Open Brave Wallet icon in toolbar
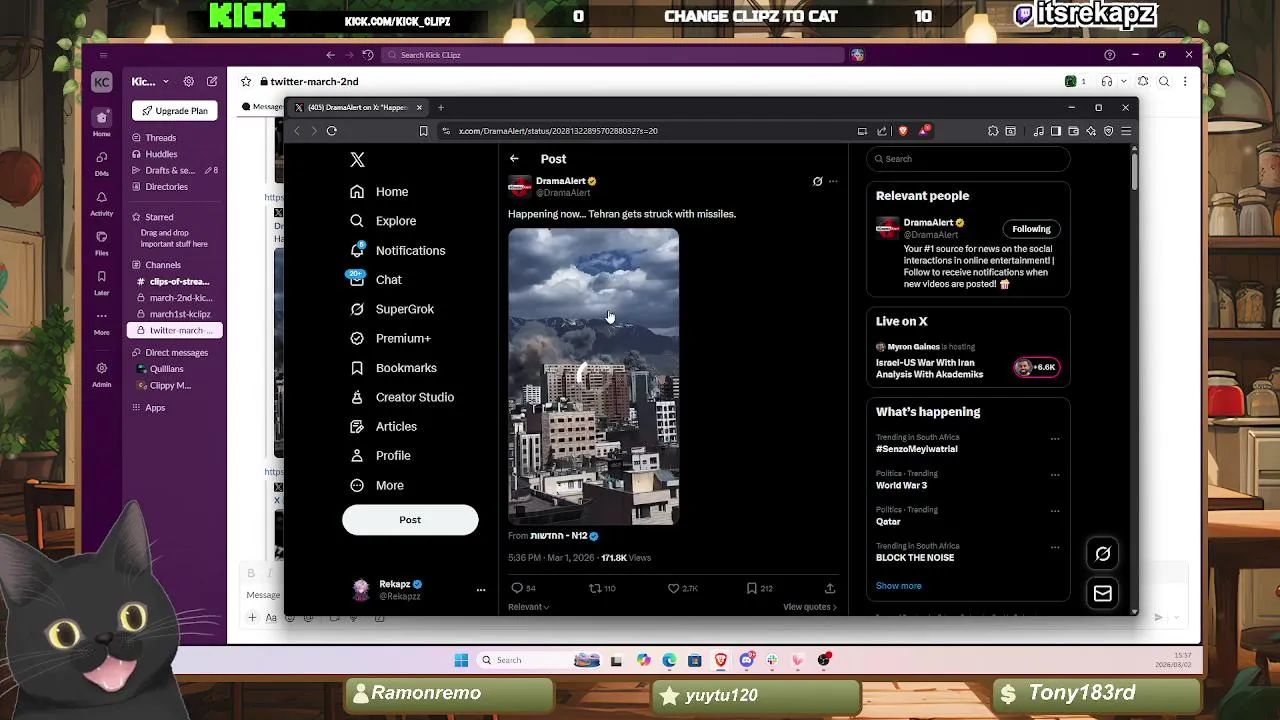The image size is (1280, 720). pos(1073,131)
